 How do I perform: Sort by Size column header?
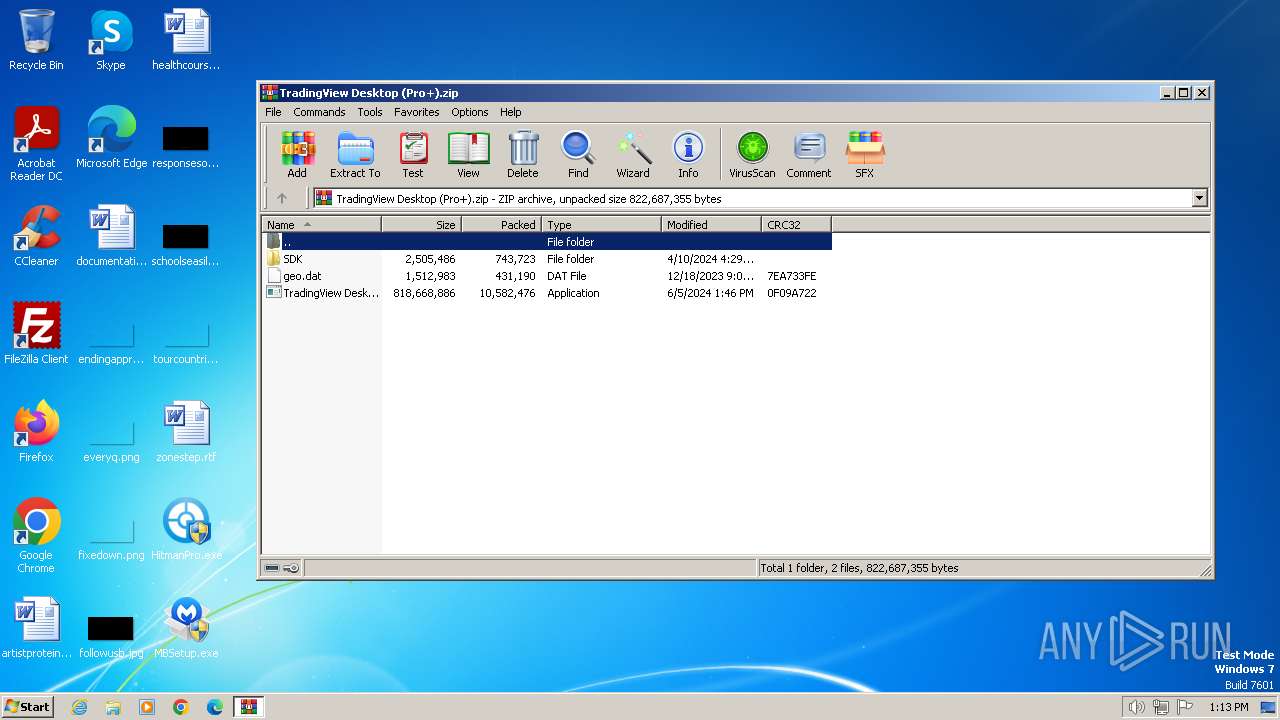click(x=421, y=225)
